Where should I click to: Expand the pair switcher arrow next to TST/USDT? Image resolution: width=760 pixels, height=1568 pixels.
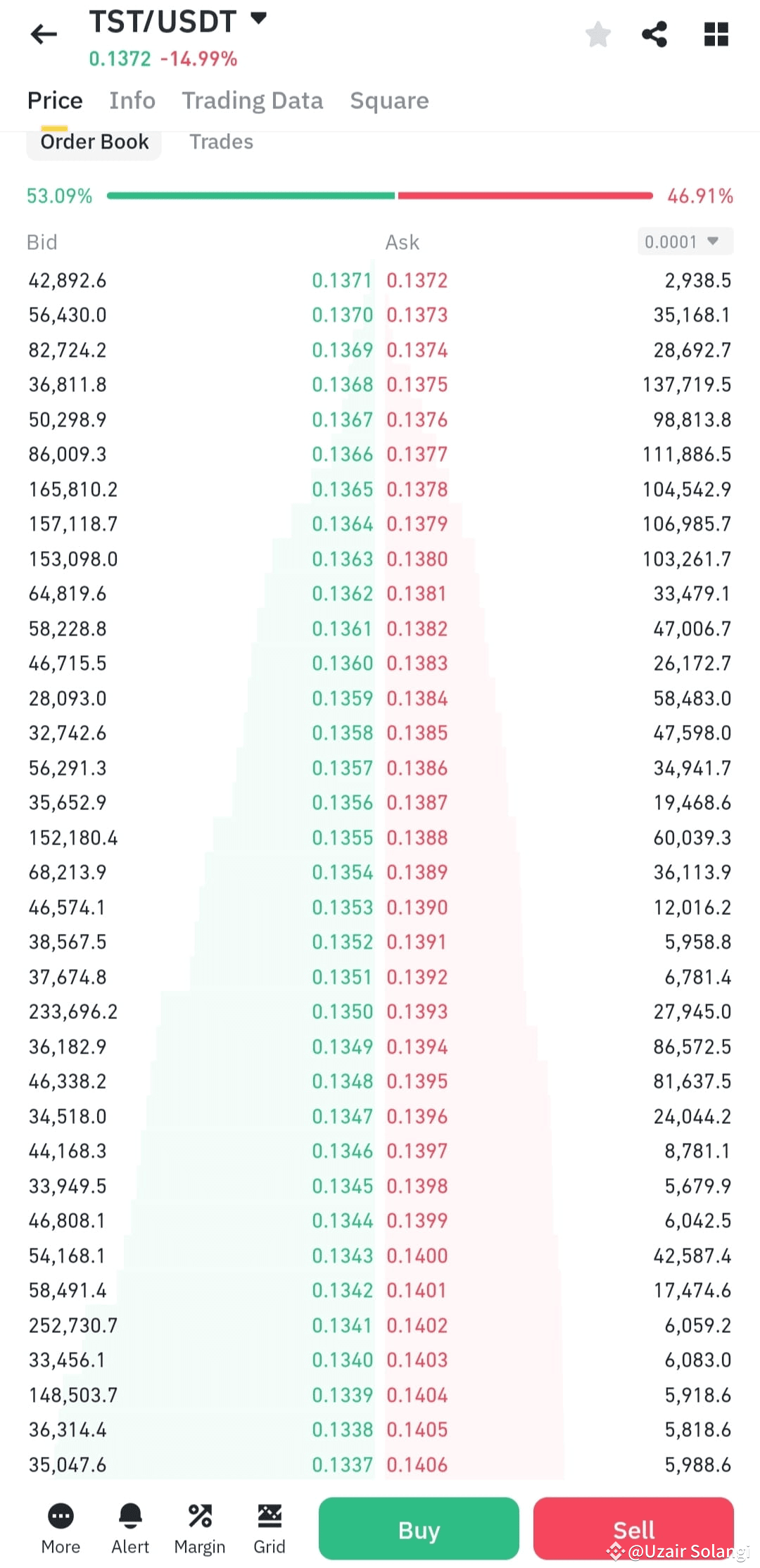(258, 20)
